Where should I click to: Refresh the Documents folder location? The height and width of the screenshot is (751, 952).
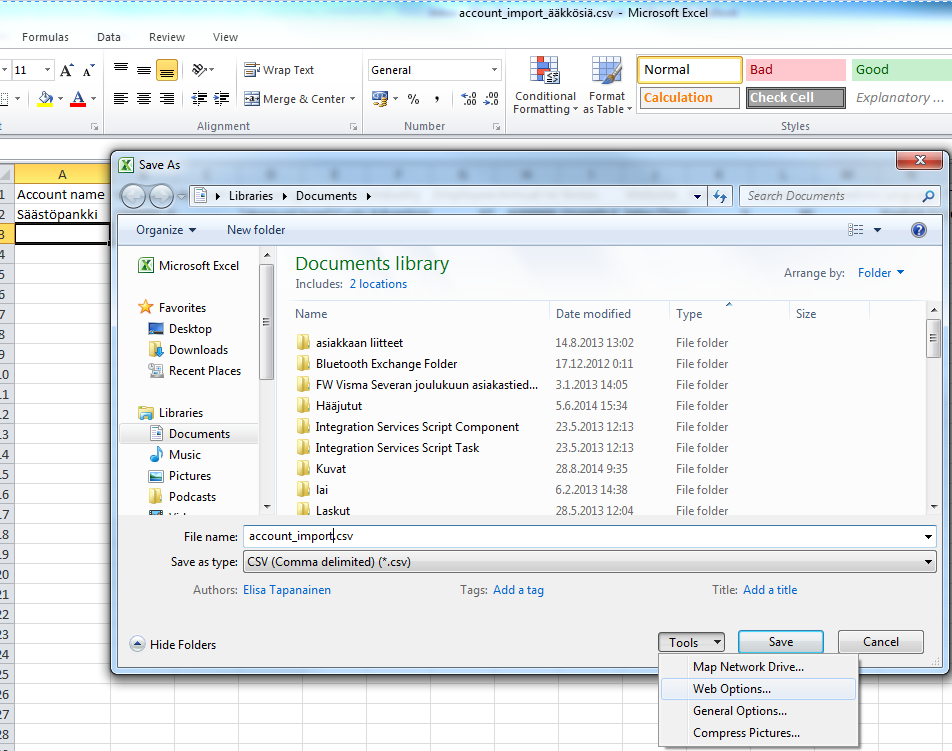[720, 196]
